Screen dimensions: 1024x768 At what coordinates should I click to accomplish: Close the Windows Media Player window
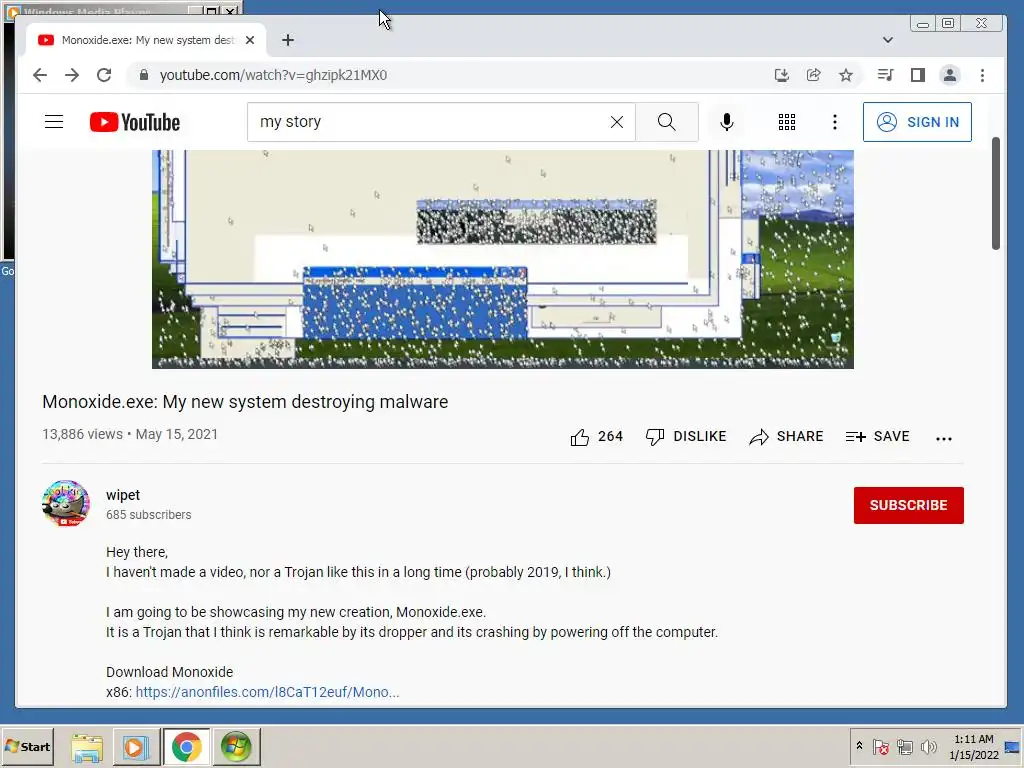[230, 10]
